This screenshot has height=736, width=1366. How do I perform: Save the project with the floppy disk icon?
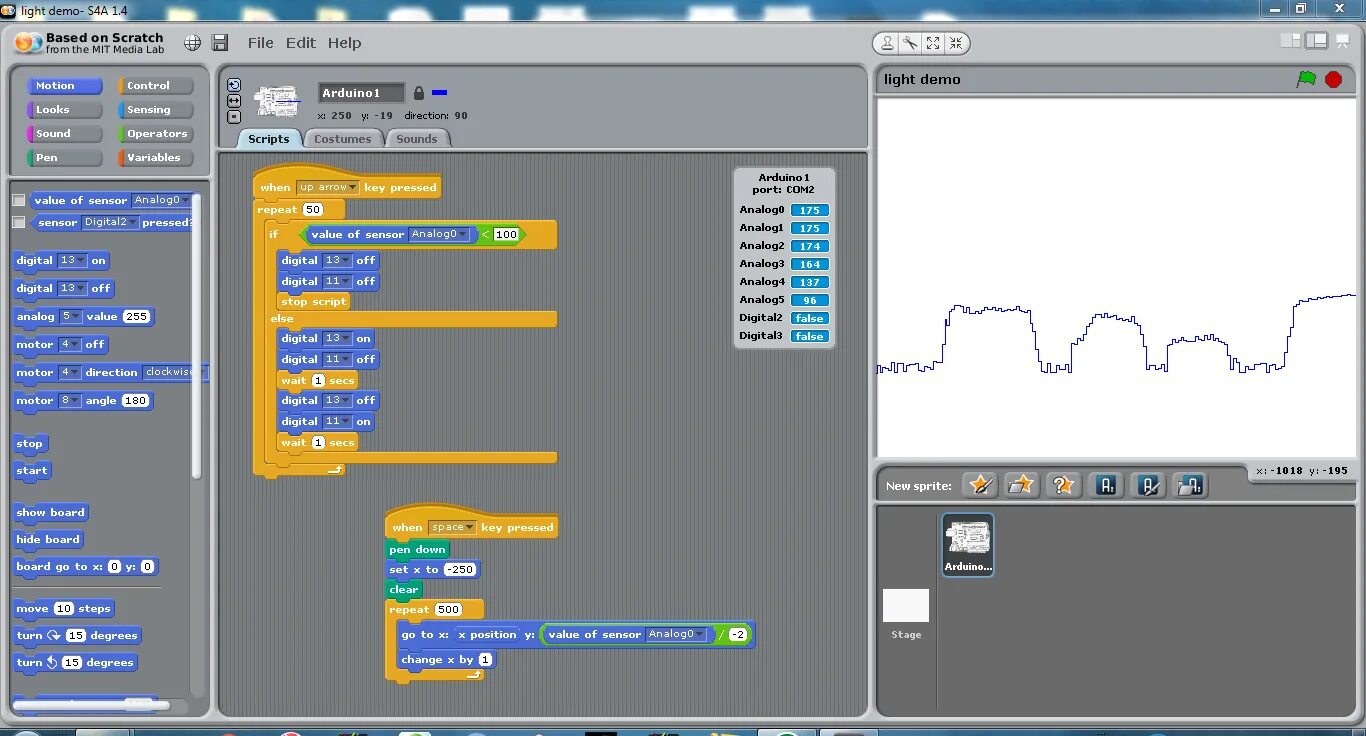[221, 43]
